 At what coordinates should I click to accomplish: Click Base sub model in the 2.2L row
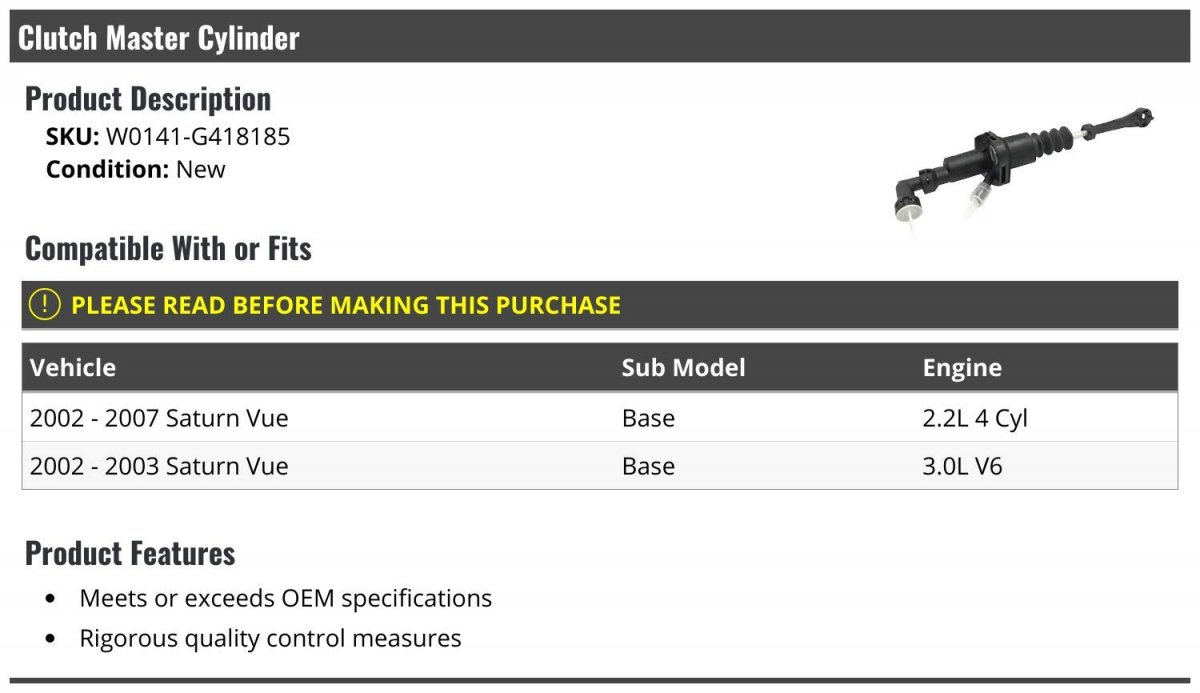pos(648,418)
